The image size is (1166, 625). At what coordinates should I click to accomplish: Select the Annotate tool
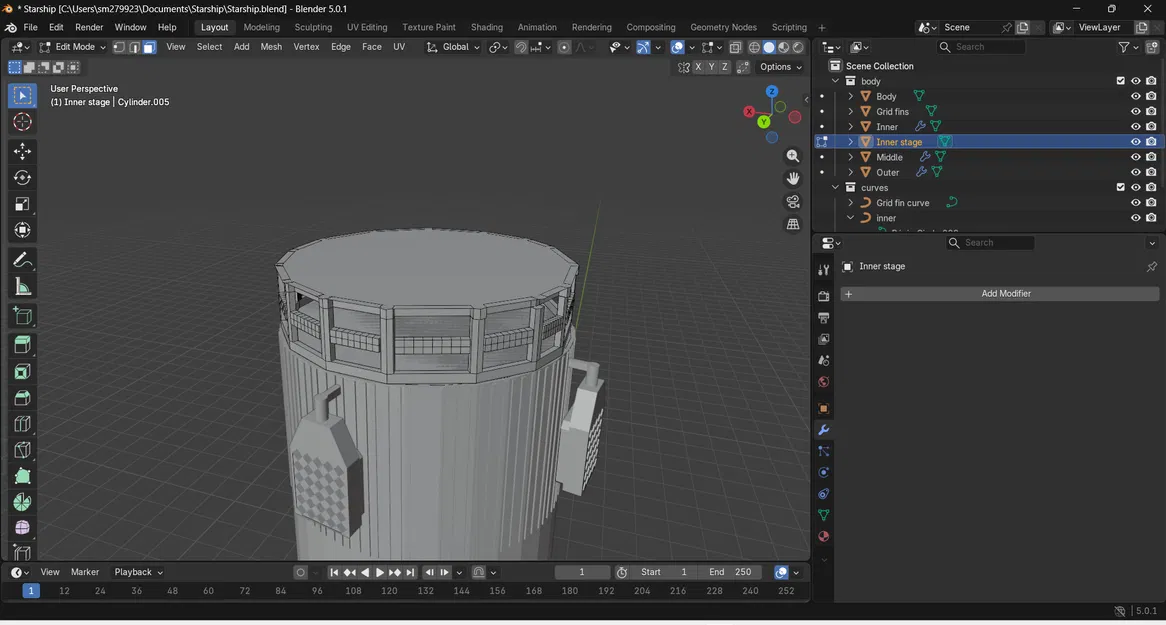coord(21,259)
